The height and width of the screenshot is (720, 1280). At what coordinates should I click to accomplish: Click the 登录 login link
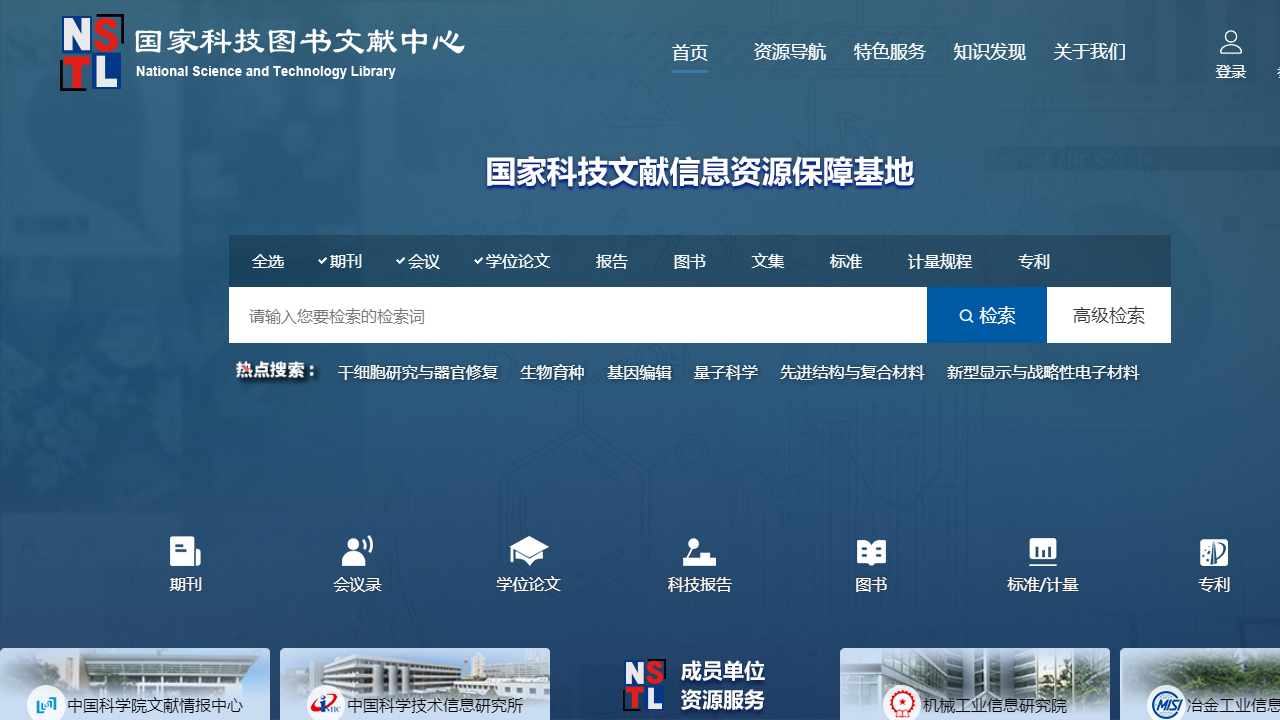coord(1231,72)
